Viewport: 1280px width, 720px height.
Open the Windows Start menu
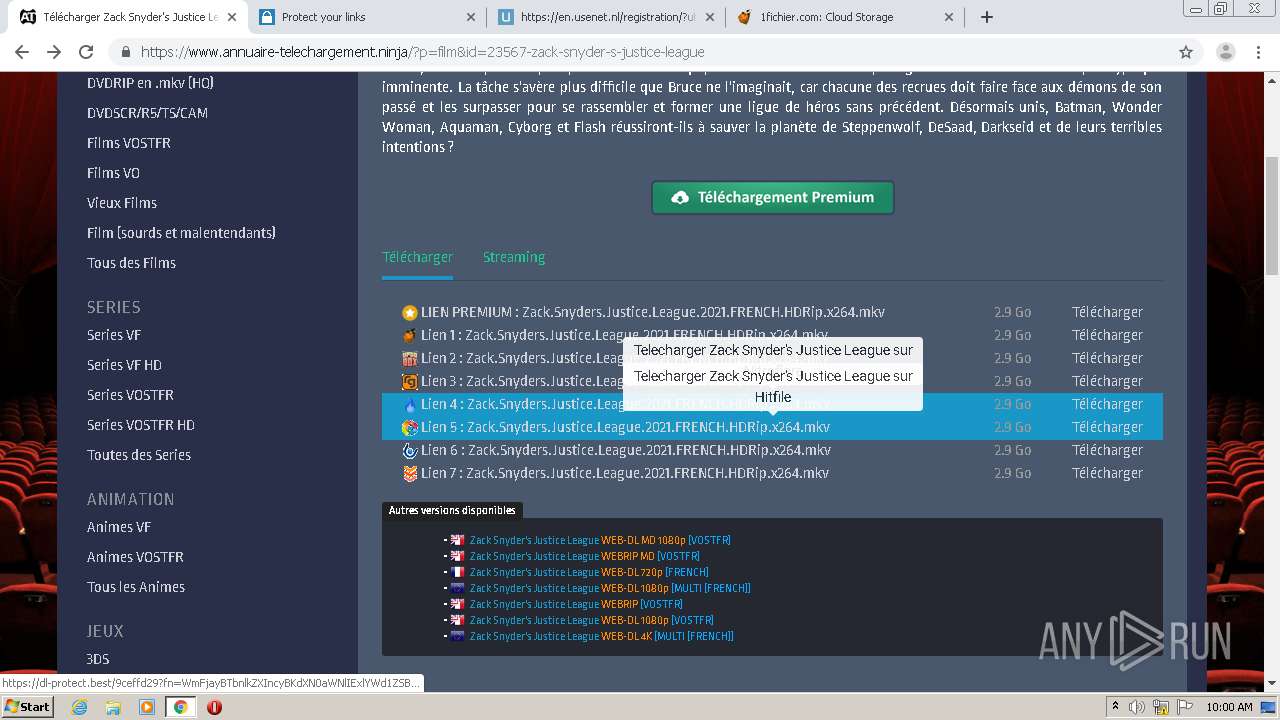pyautogui.click(x=27, y=706)
